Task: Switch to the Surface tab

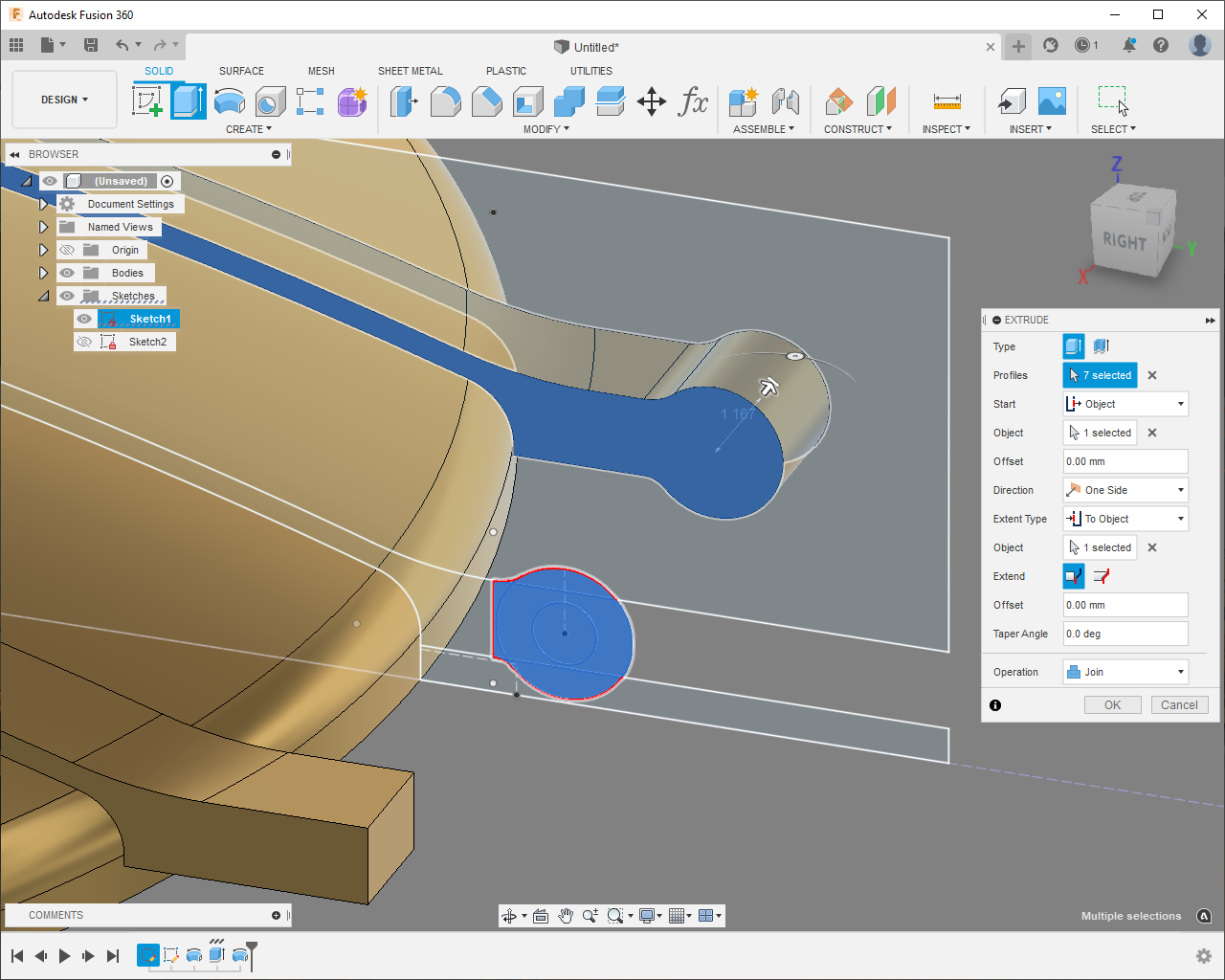Action: coord(241,71)
